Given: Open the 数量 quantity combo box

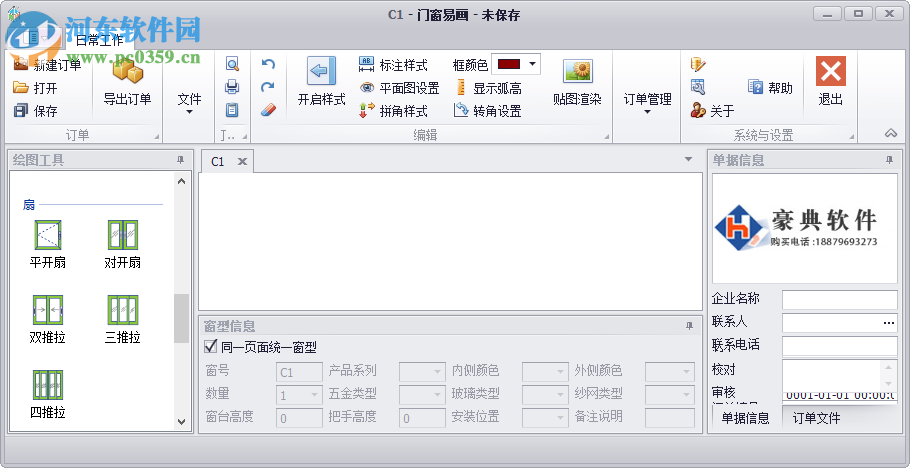Looking at the screenshot, I should [x=299, y=395].
